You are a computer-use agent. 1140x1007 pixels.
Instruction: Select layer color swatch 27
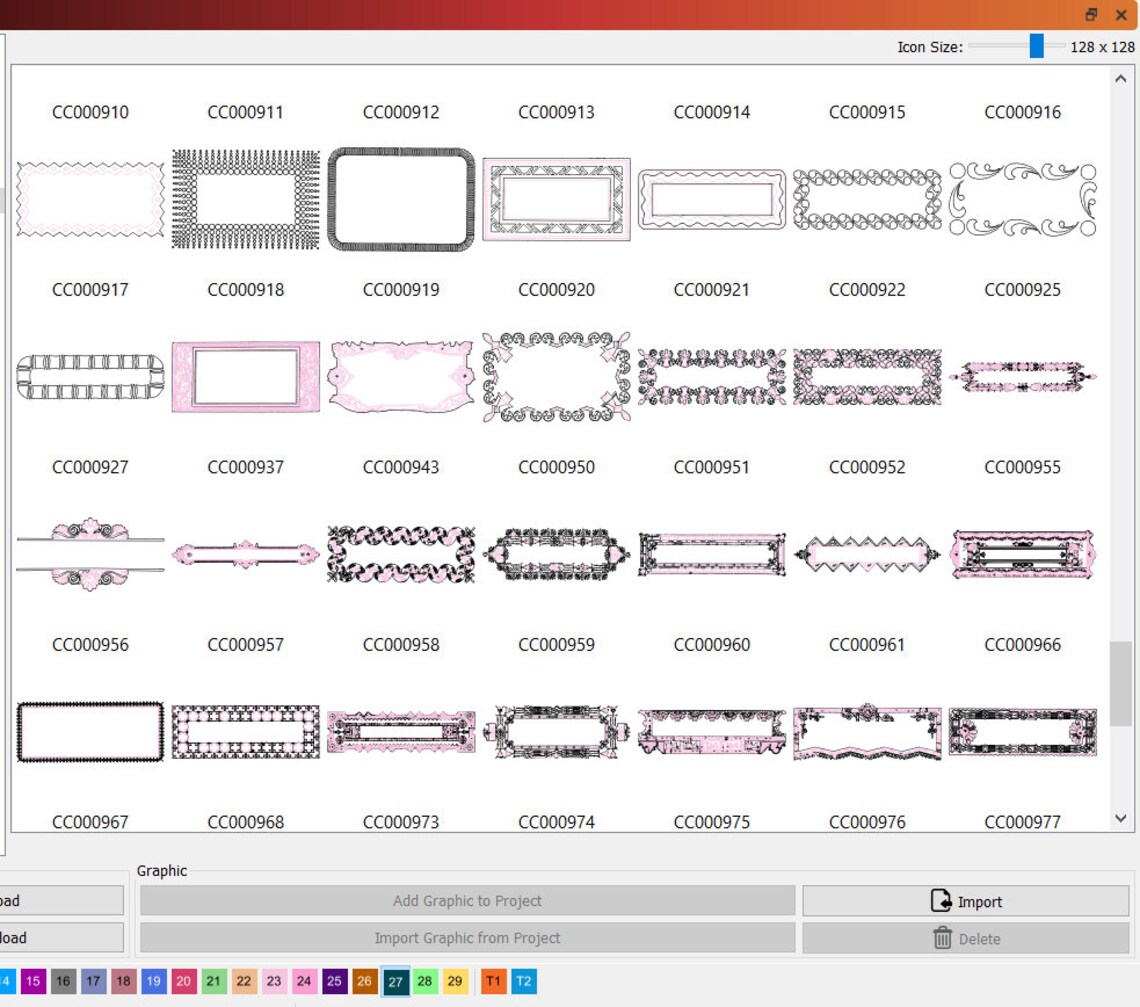coord(396,982)
